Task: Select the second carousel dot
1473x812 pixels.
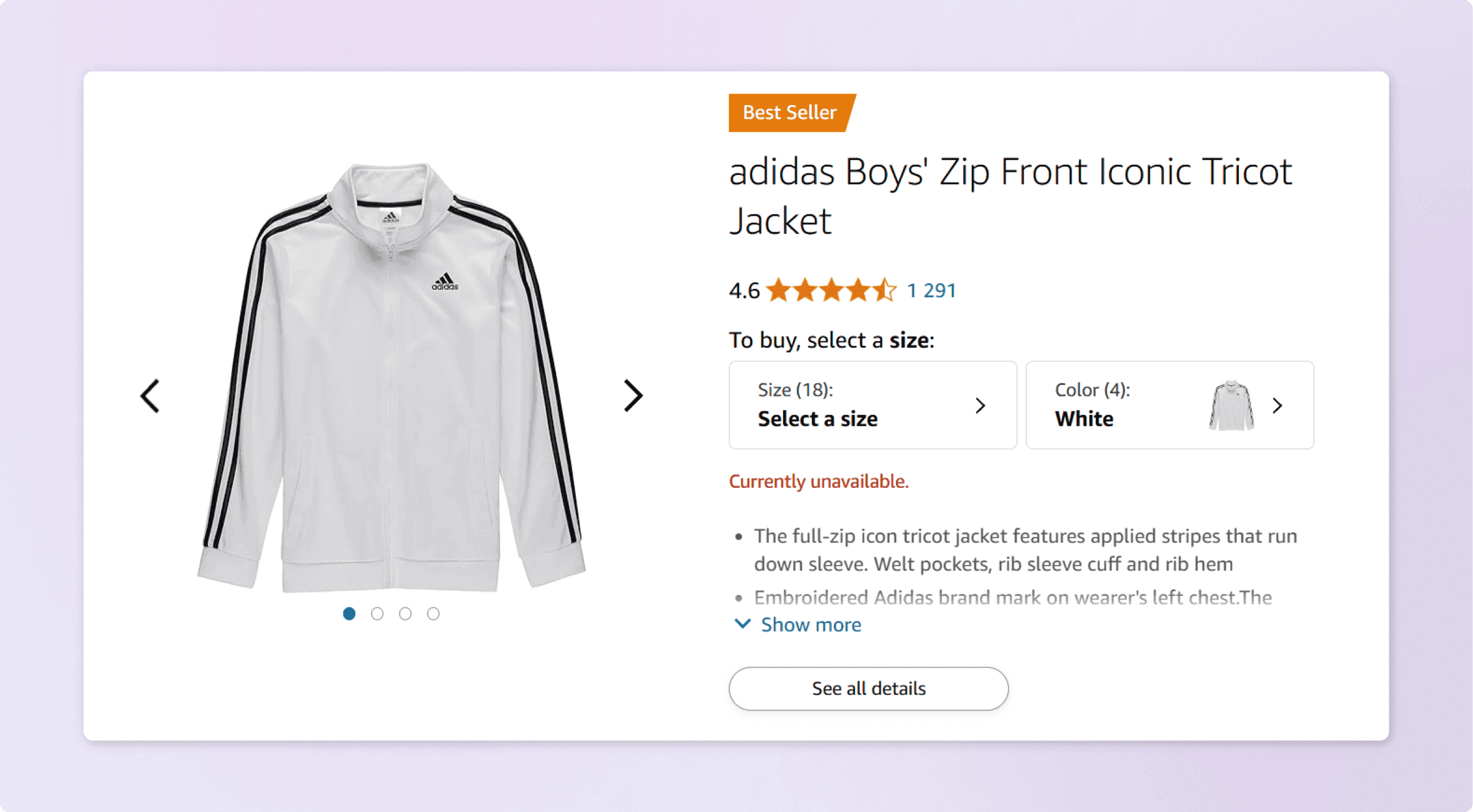Action: (377, 614)
